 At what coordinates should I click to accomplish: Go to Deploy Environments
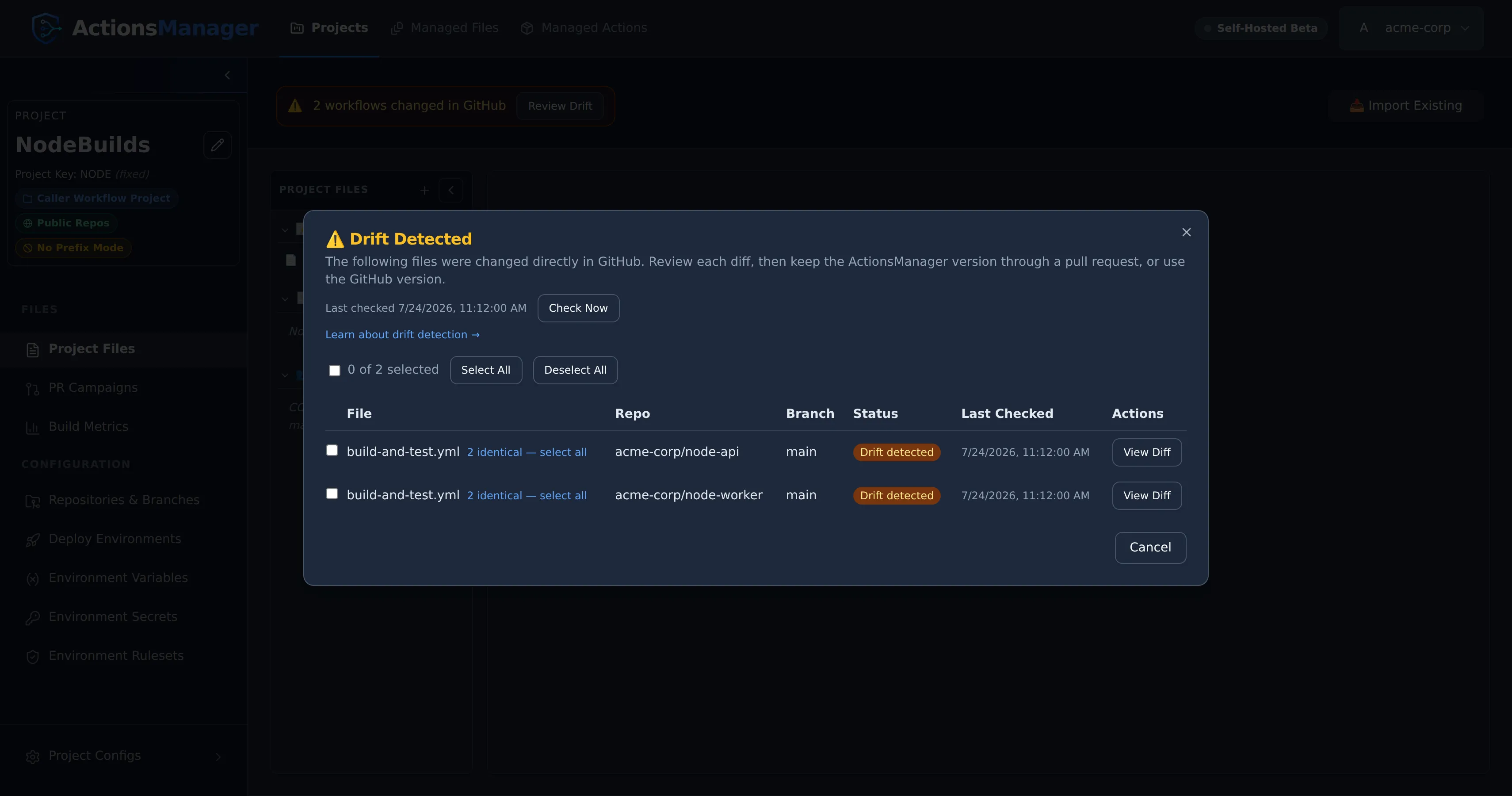click(x=123, y=539)
